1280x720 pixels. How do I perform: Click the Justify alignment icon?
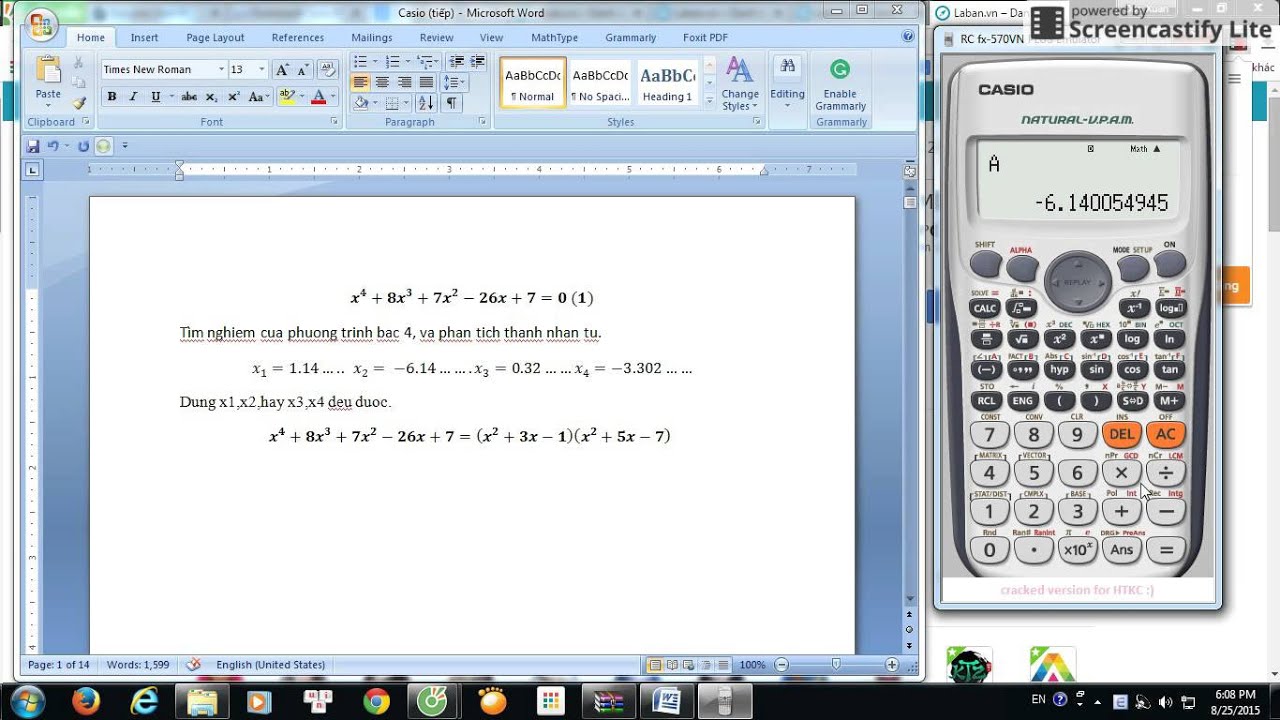(426, 82)
